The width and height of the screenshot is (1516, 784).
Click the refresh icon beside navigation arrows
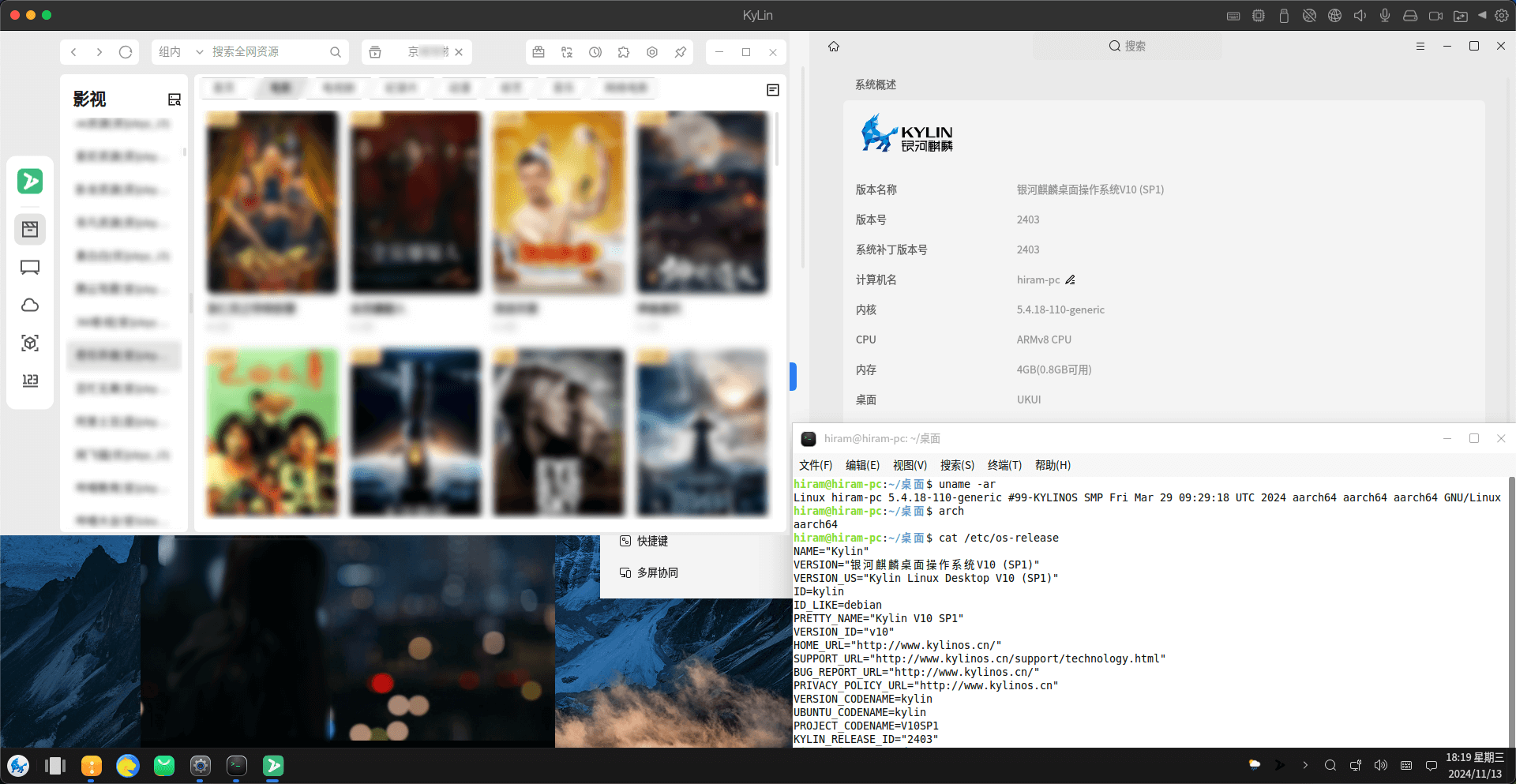(x=126, y=52)
